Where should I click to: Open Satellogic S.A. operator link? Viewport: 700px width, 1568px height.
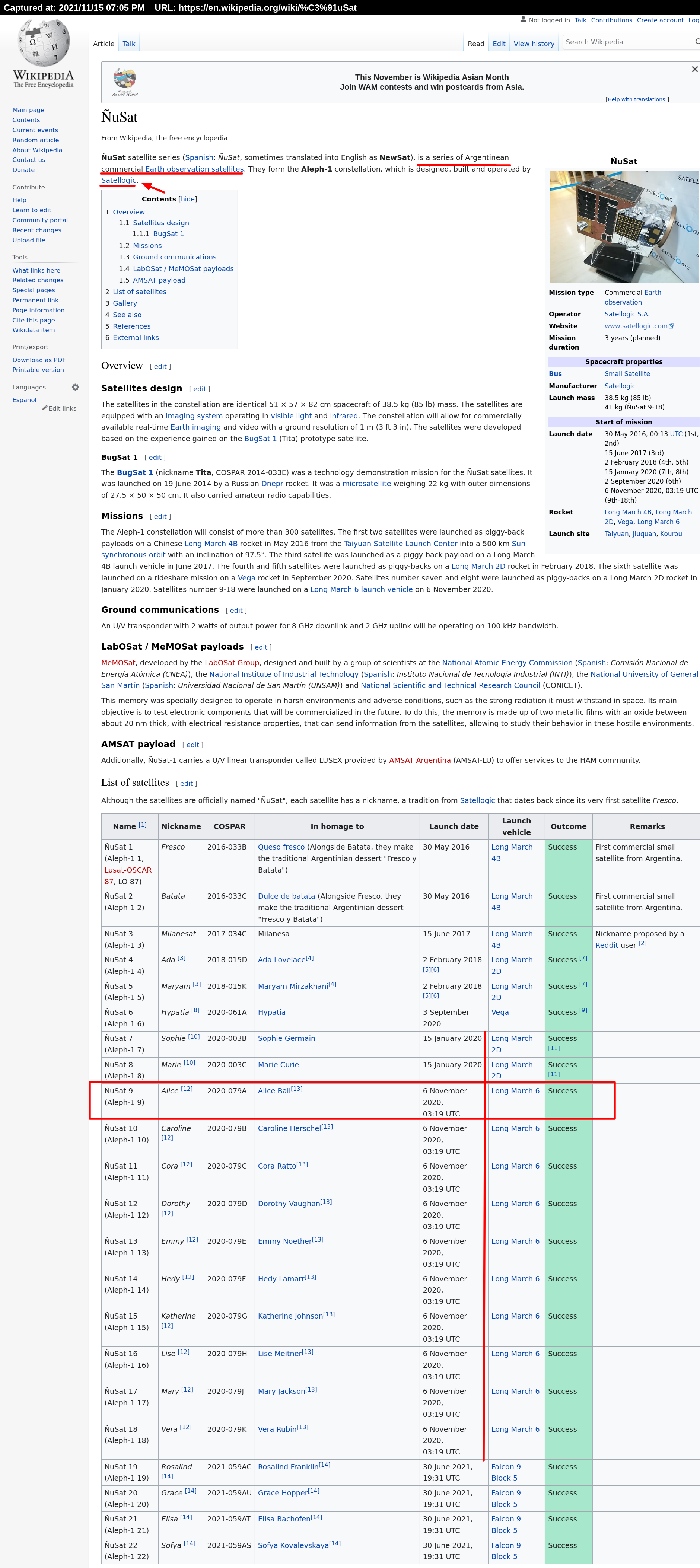click(627, 314)
